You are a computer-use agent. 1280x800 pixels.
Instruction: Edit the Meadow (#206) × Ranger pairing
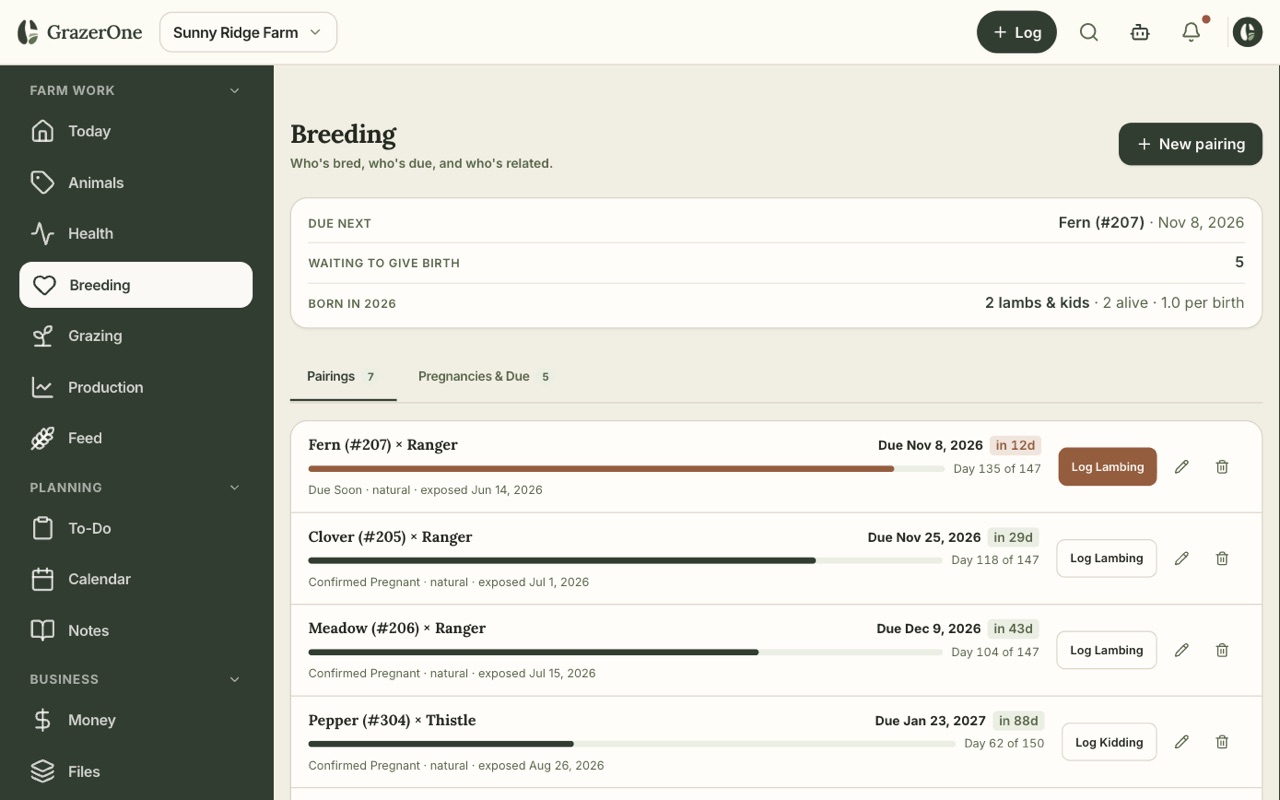(1182, 650)
